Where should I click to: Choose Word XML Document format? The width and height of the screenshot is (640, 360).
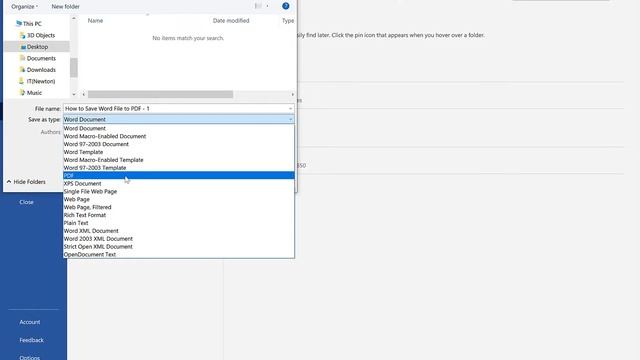[x=178, y=231]
